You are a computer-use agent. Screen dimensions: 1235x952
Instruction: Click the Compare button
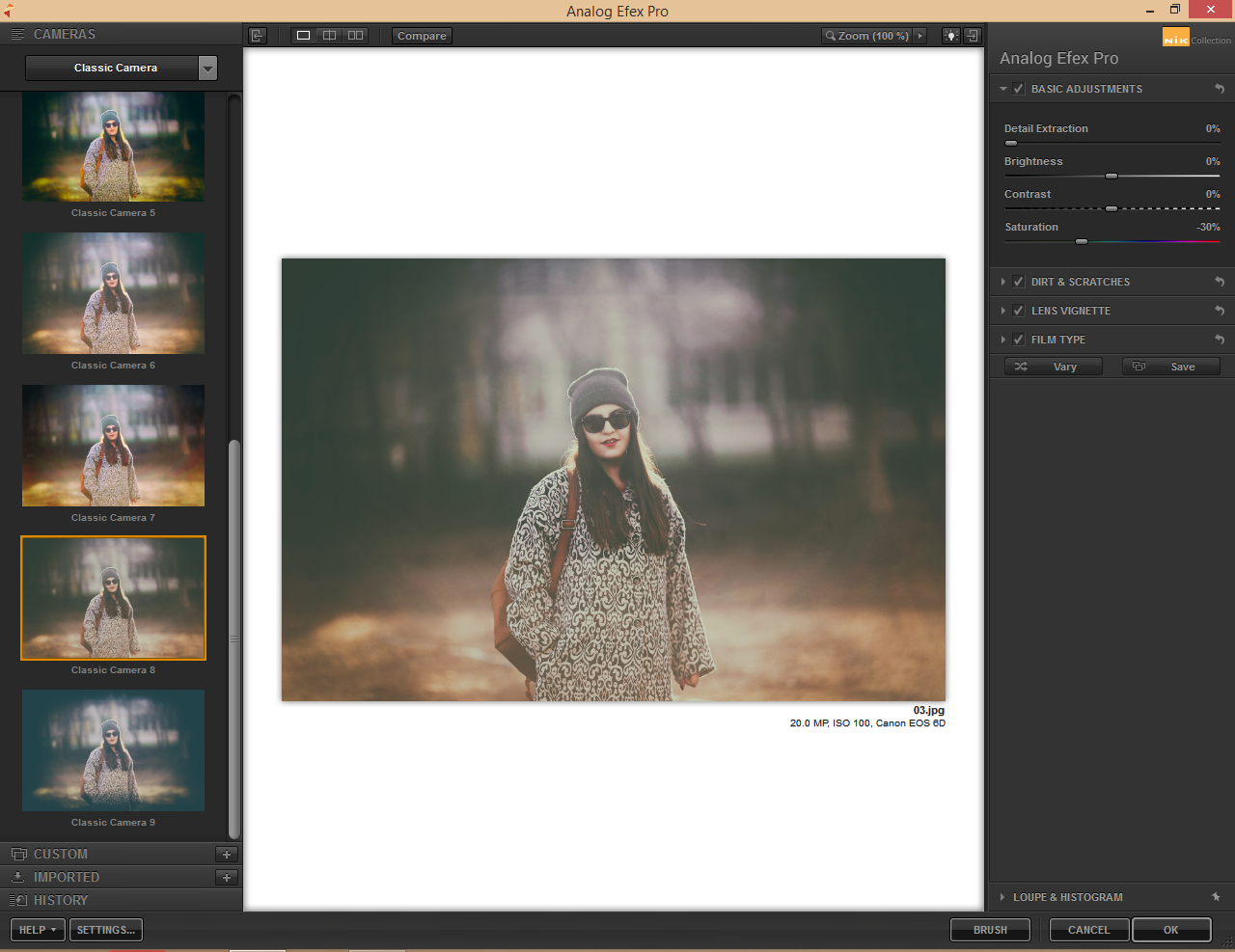tap(422, 36)
